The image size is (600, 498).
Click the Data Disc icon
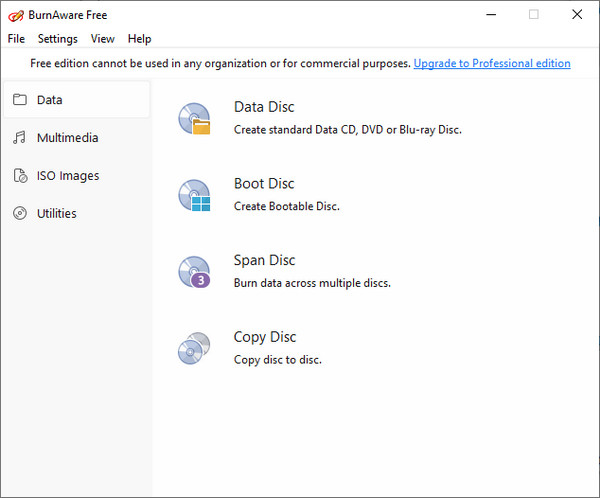click(x=194, y=119)
